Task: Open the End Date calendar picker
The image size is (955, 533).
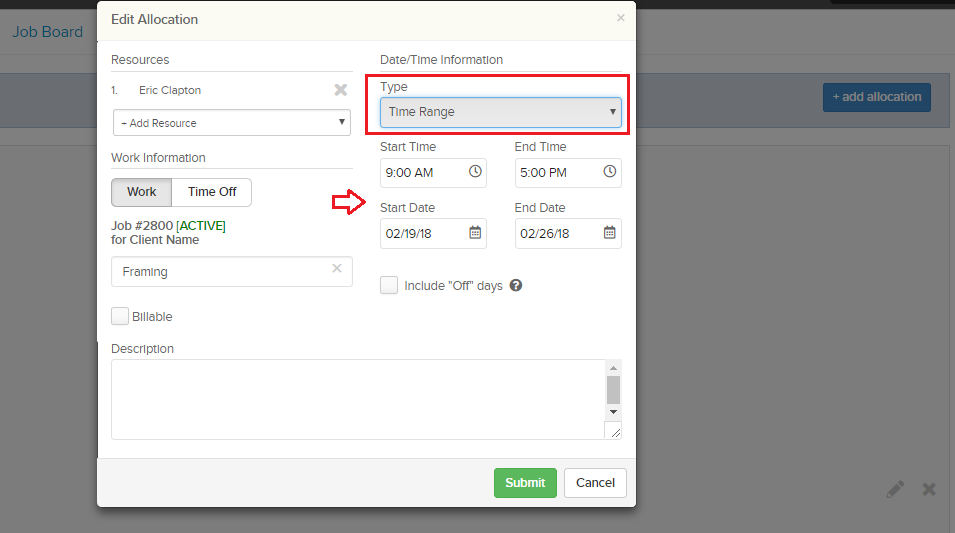Action: (610, 233)
